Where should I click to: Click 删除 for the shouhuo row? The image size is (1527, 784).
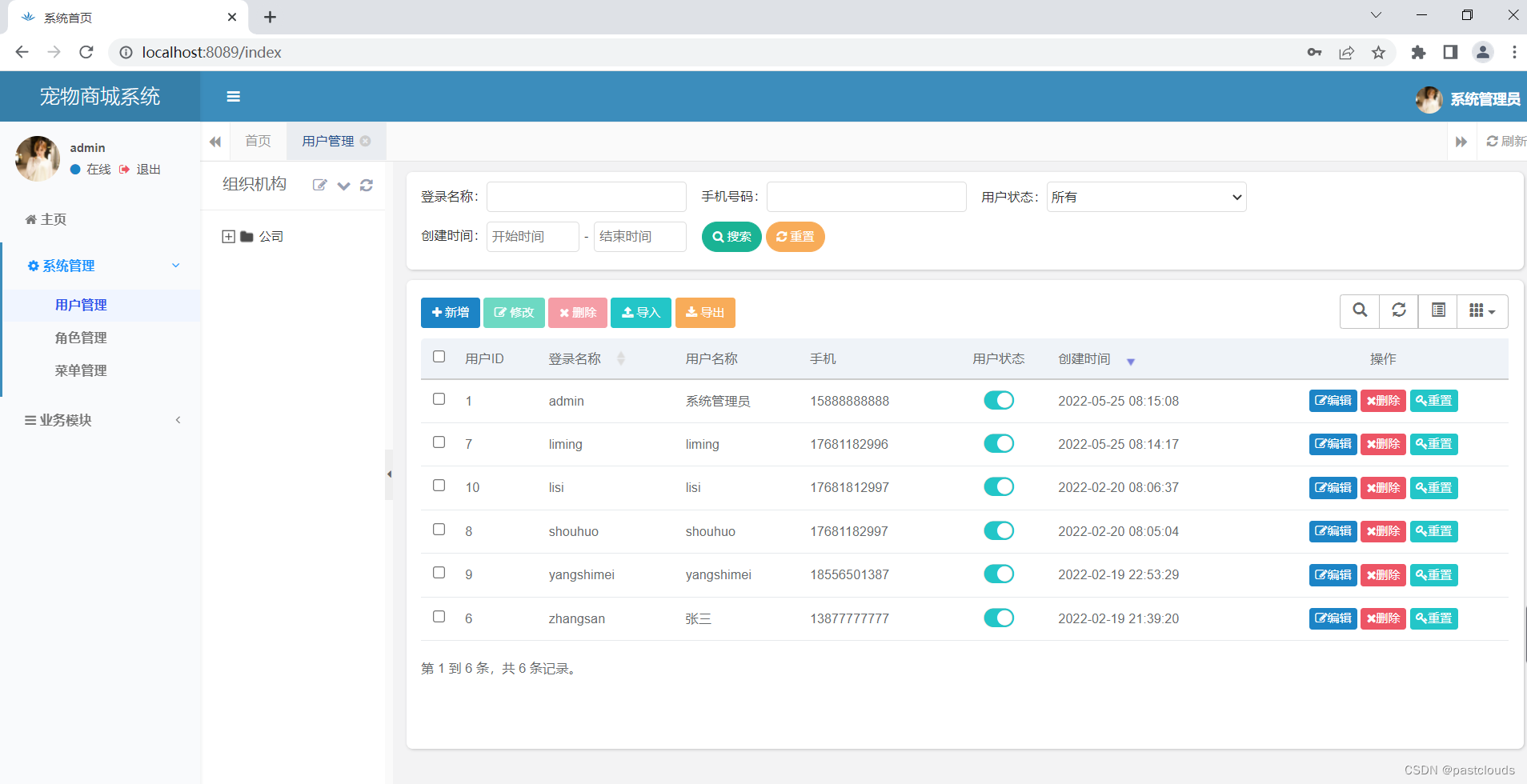pos(1383,531)
